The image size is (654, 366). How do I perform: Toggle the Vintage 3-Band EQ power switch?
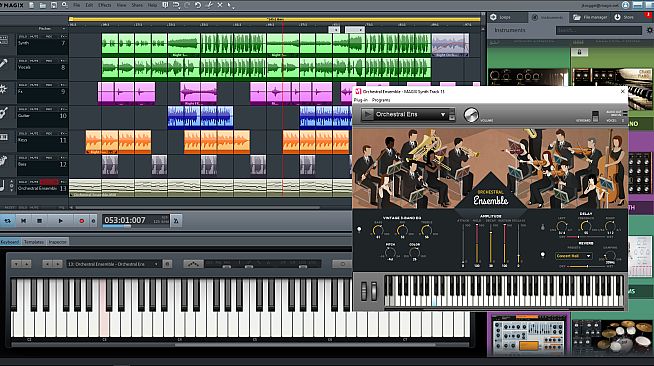click(x=359, y=229)
